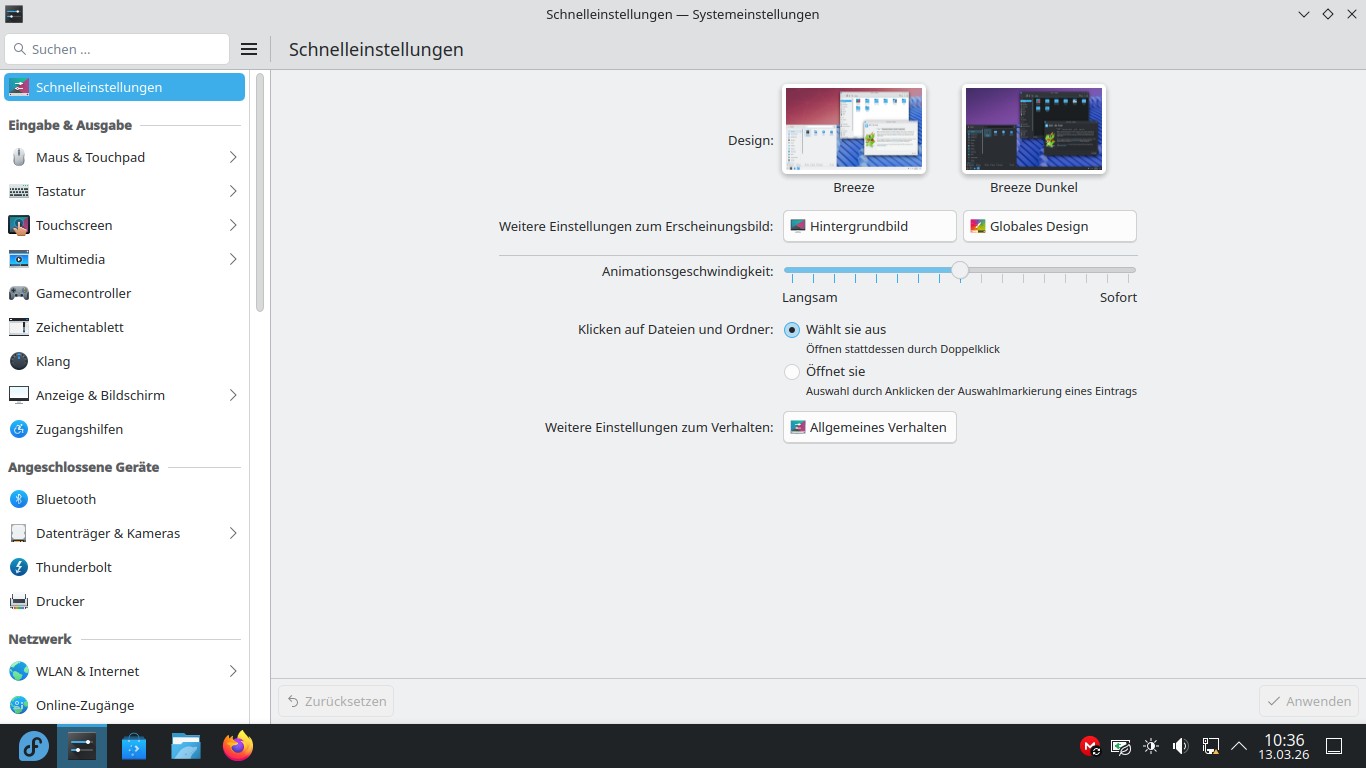Click the 'Netzwerk' section header

point(40,639)
